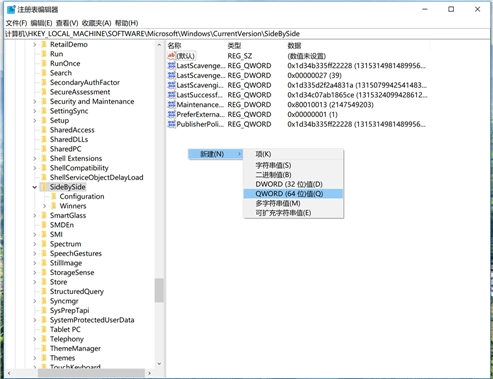Expand the SpeechGestures key
Screen dimensions: 493x379
pyautogui.click(x=35, y=253)
